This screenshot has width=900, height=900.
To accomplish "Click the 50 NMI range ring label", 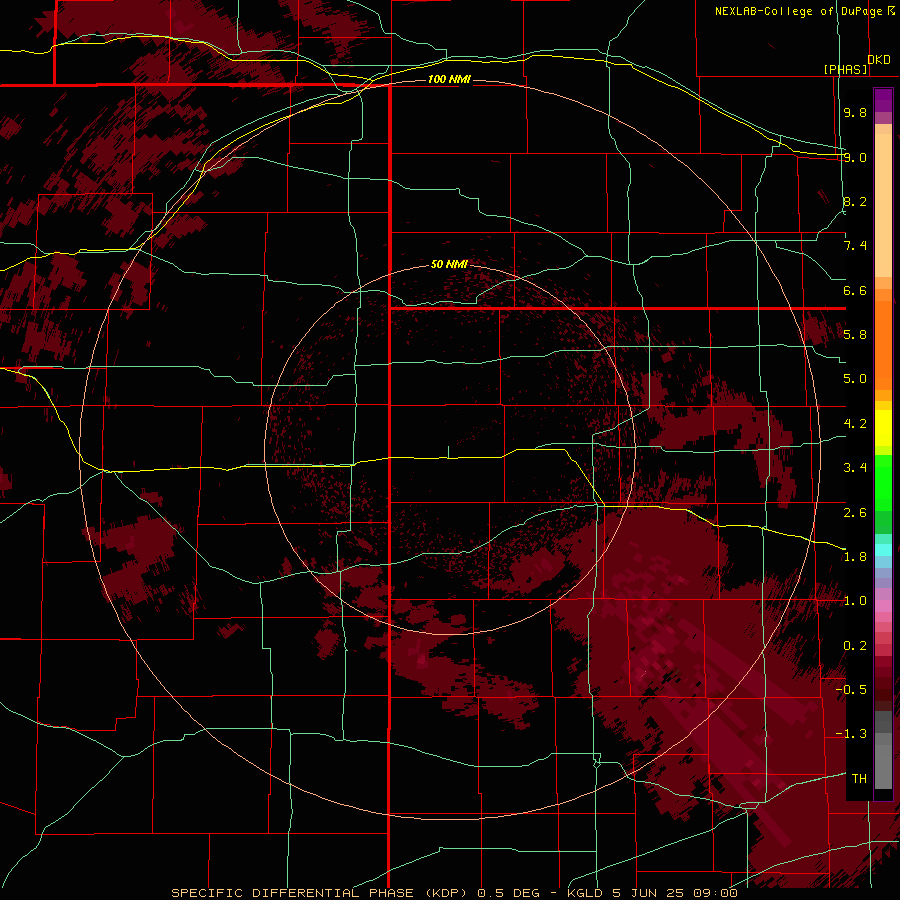I will tap(449, 264).
